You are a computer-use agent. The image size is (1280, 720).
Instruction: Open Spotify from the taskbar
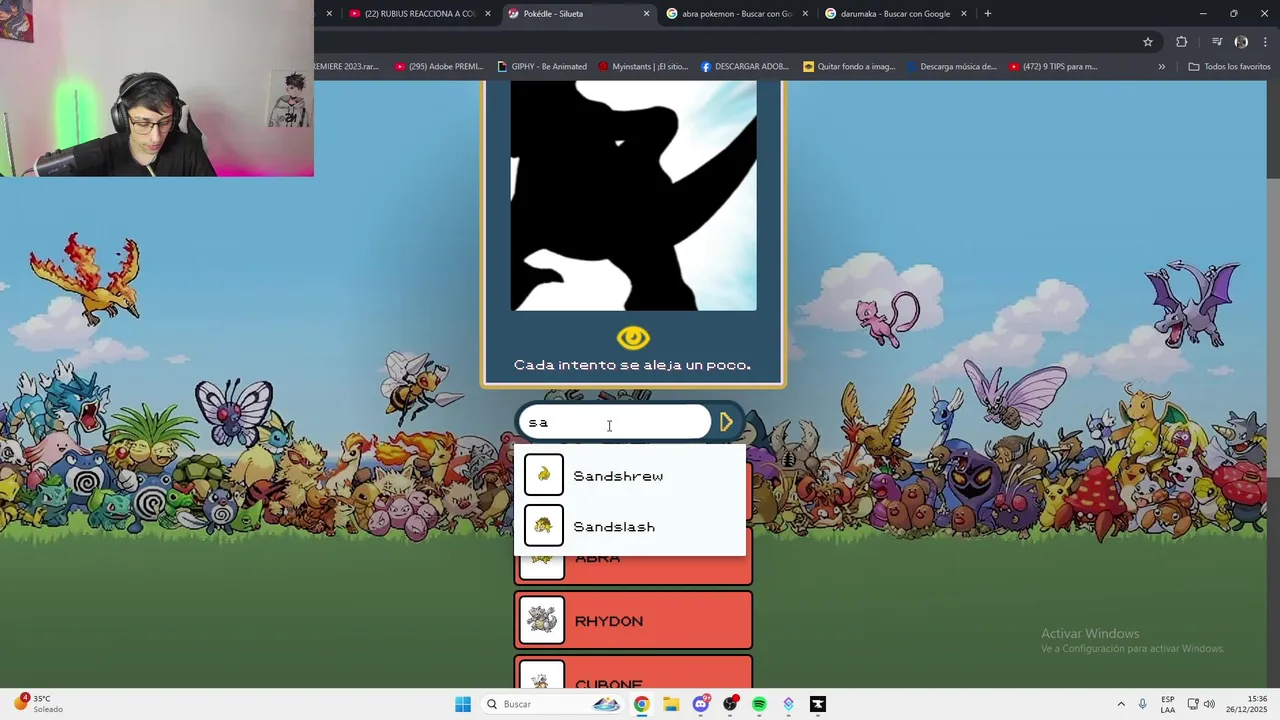759,704
